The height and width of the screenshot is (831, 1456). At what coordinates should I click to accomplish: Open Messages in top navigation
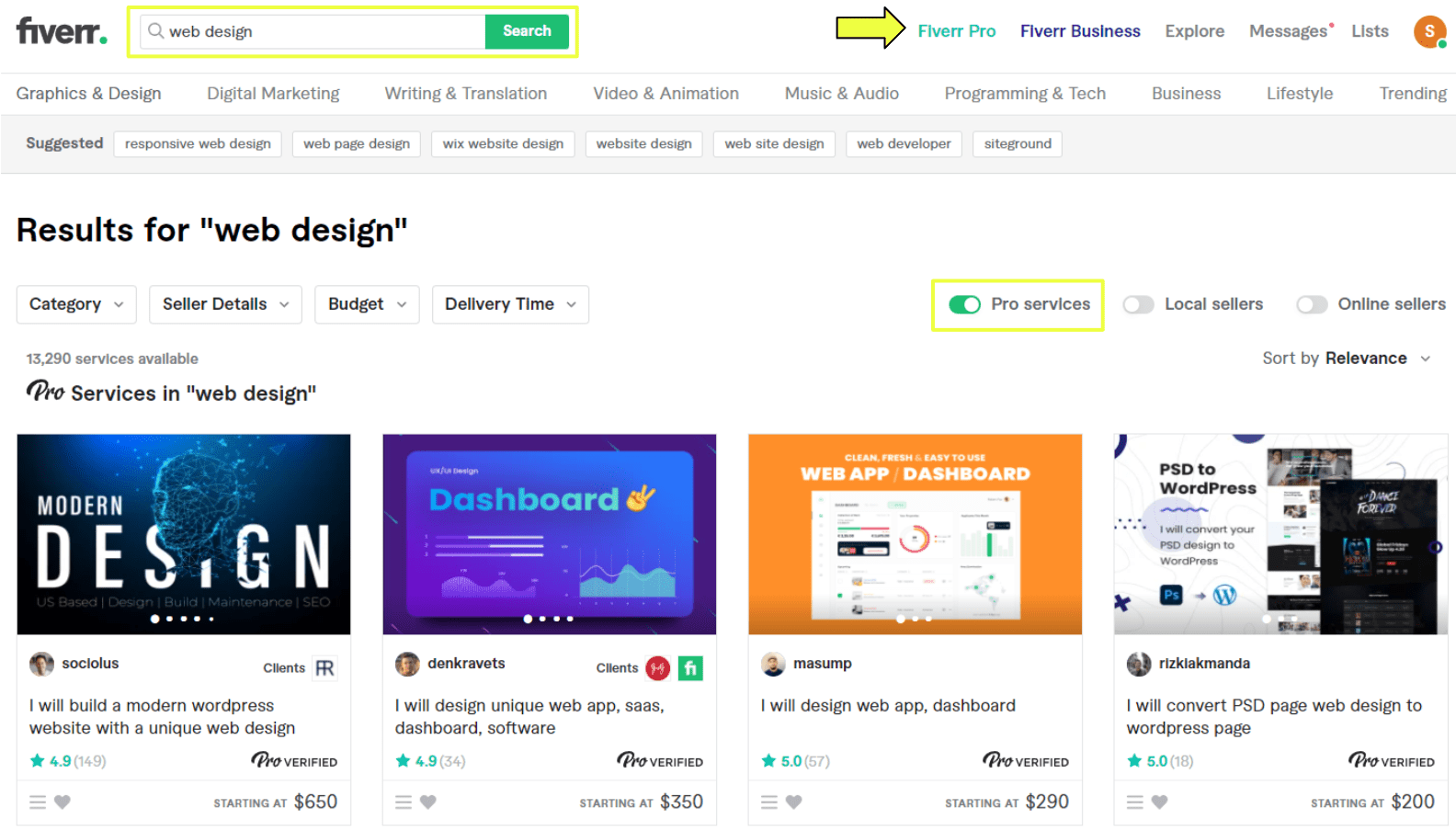1289,31
